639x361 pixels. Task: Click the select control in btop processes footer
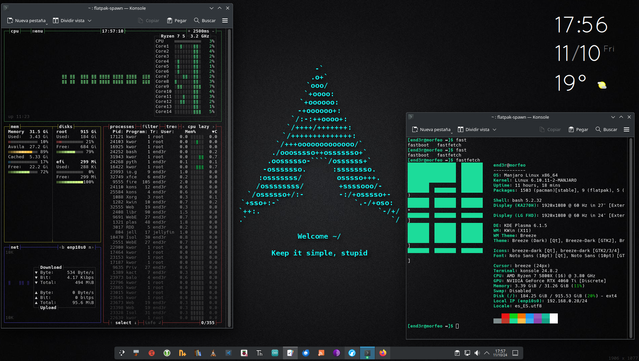tap(123, 322)
